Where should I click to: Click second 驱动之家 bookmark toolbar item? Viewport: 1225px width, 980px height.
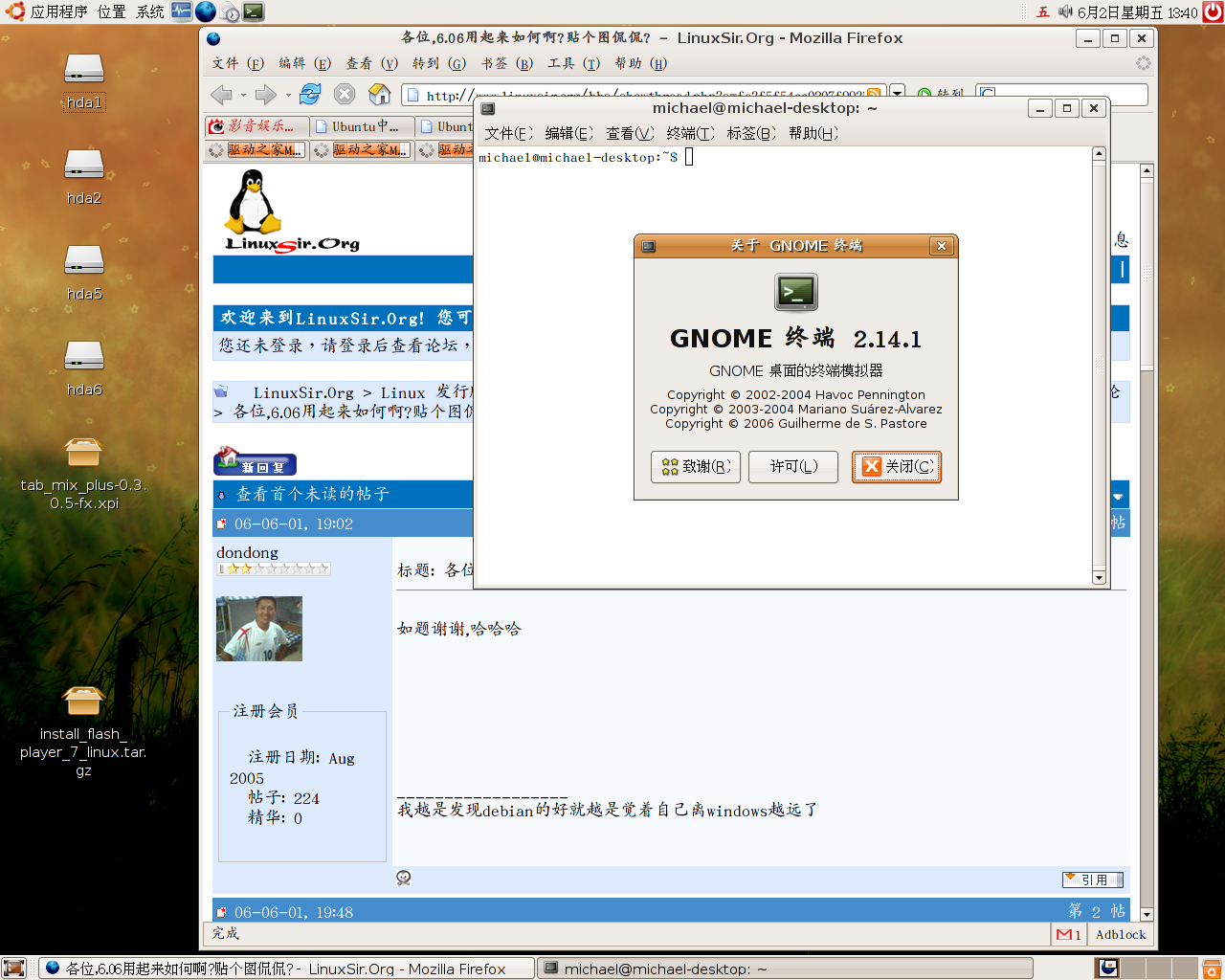361,150
